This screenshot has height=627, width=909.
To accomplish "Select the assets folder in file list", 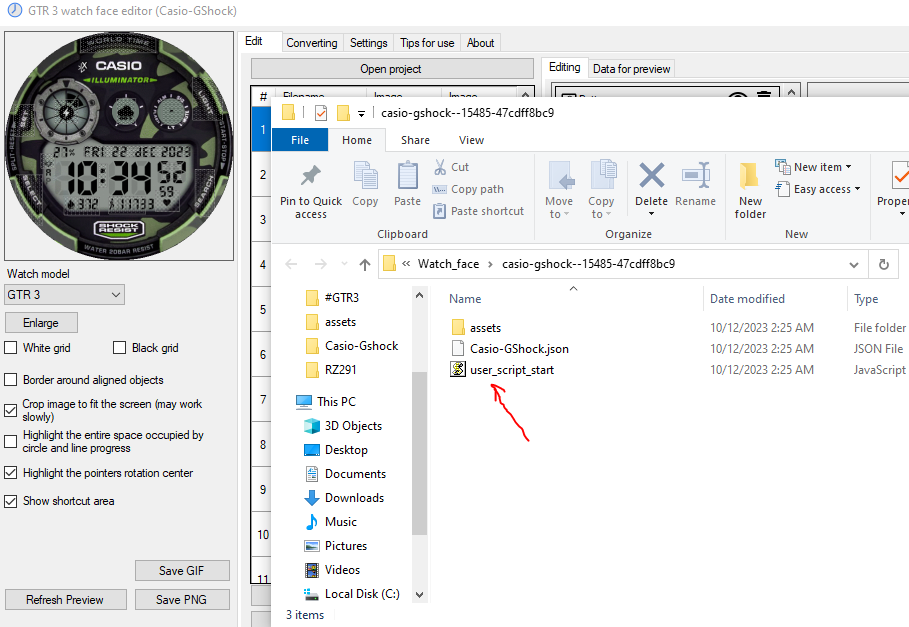I will click(475, 328).
